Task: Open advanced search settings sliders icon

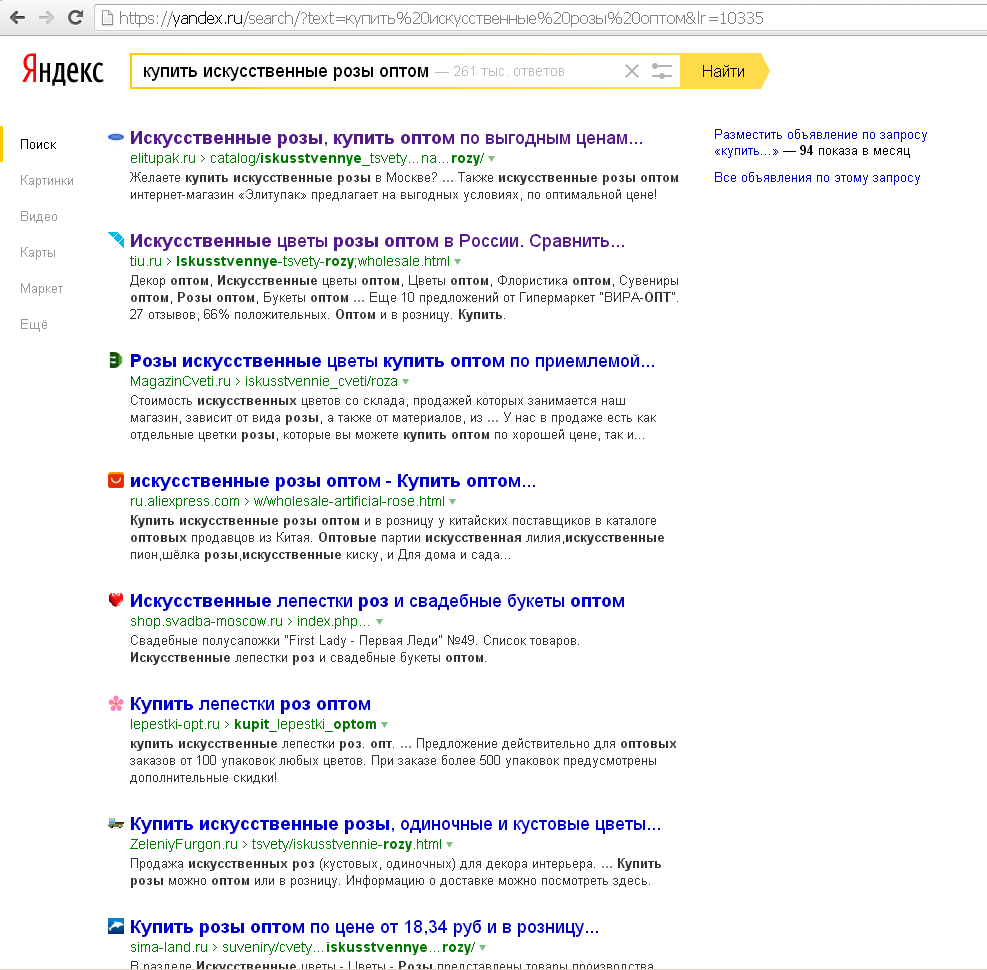Action: tap(661, 71)
